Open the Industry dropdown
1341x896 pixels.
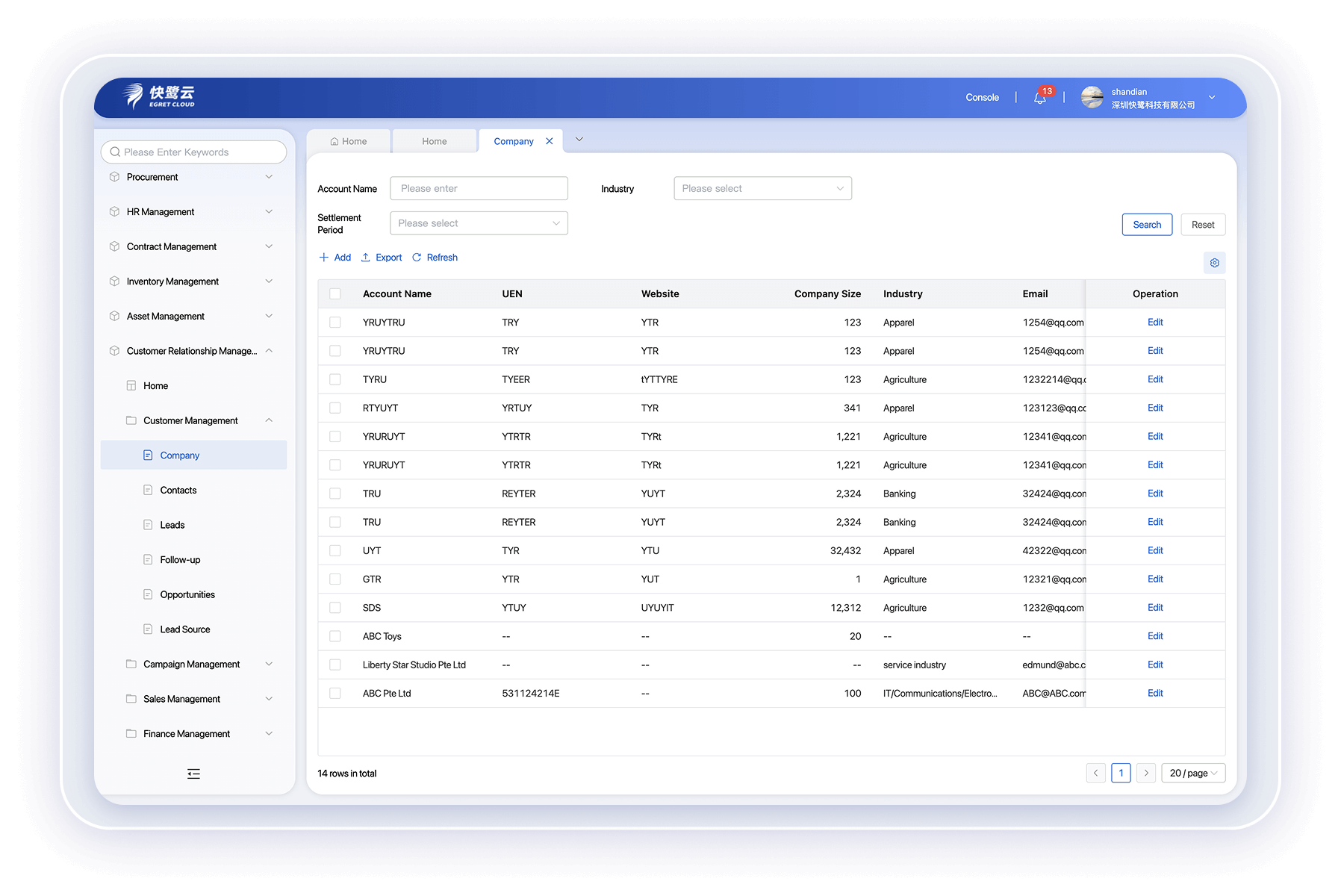click(x=762, y=188)
